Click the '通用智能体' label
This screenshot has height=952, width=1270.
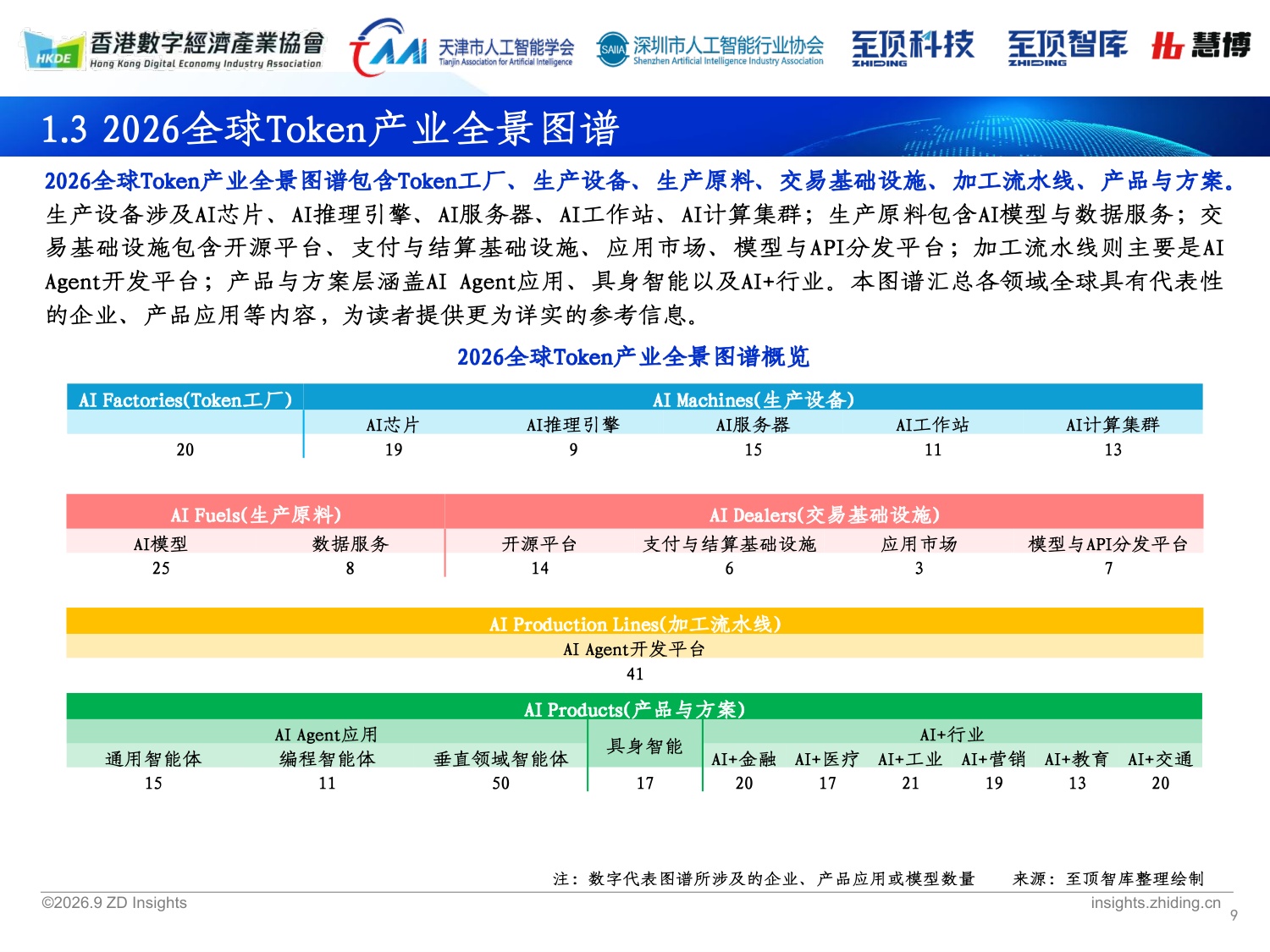tap(153, 759)
